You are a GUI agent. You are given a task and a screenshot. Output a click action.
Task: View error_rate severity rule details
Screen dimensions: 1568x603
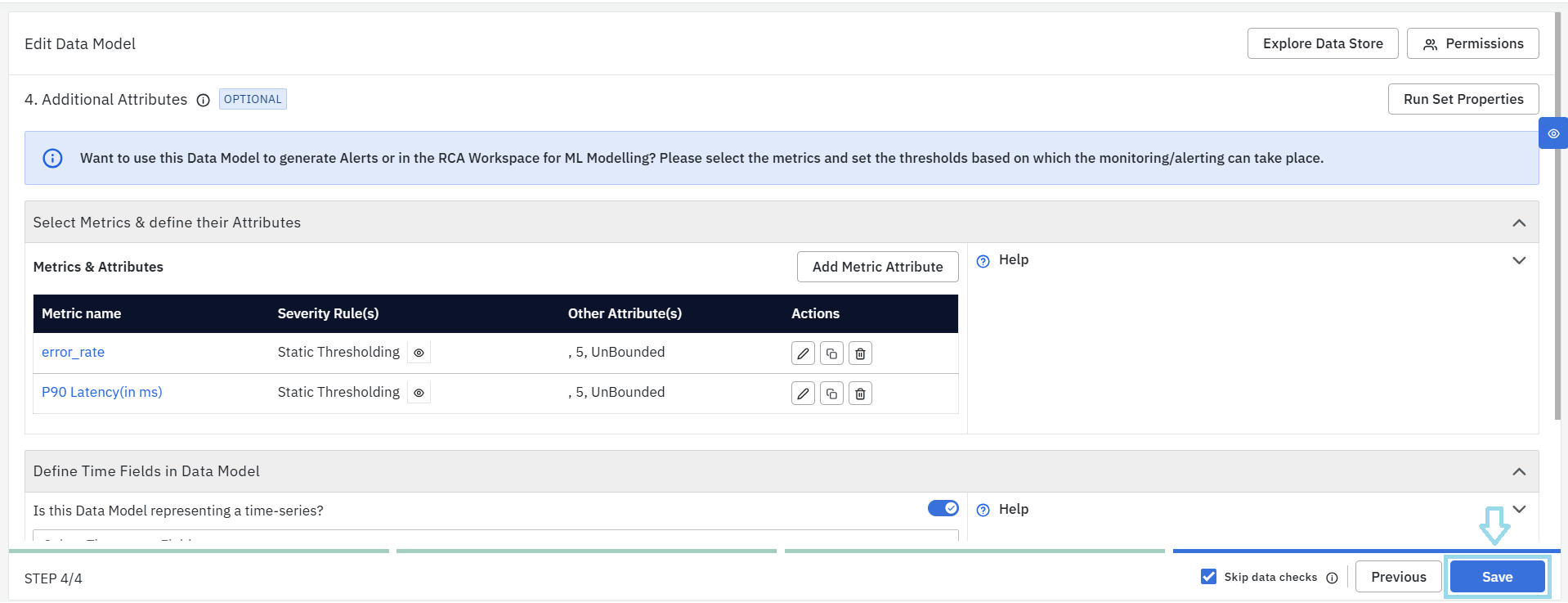point(419,353)
